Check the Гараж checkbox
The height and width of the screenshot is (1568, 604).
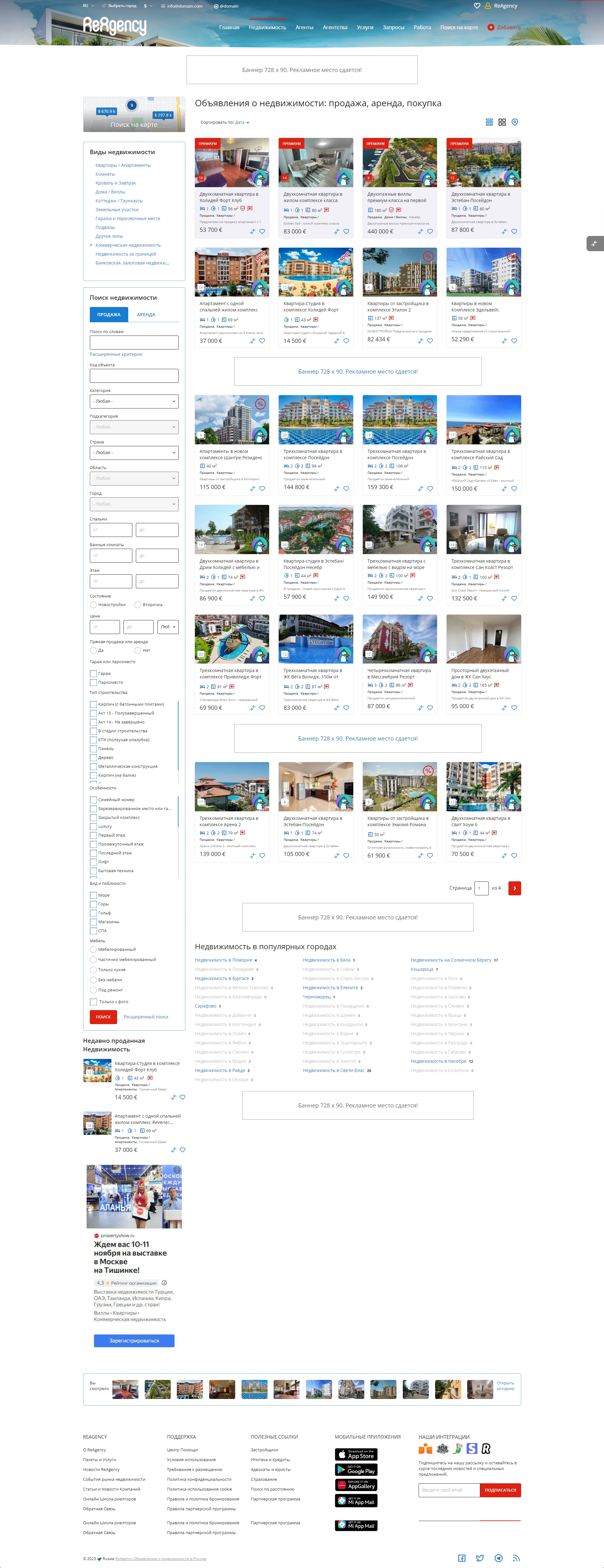[93, 673]
